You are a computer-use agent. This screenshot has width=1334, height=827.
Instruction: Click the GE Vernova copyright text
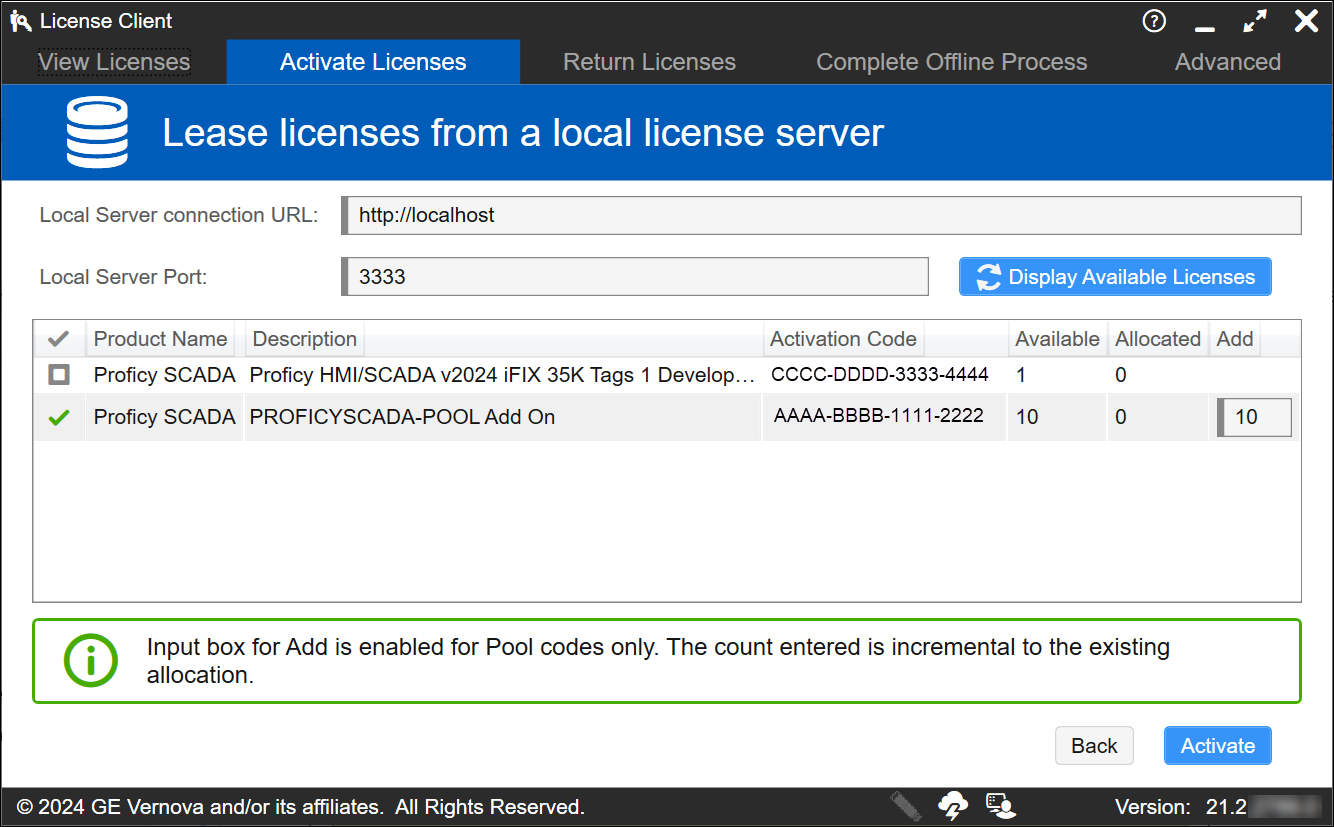click(x=301, y=807)
